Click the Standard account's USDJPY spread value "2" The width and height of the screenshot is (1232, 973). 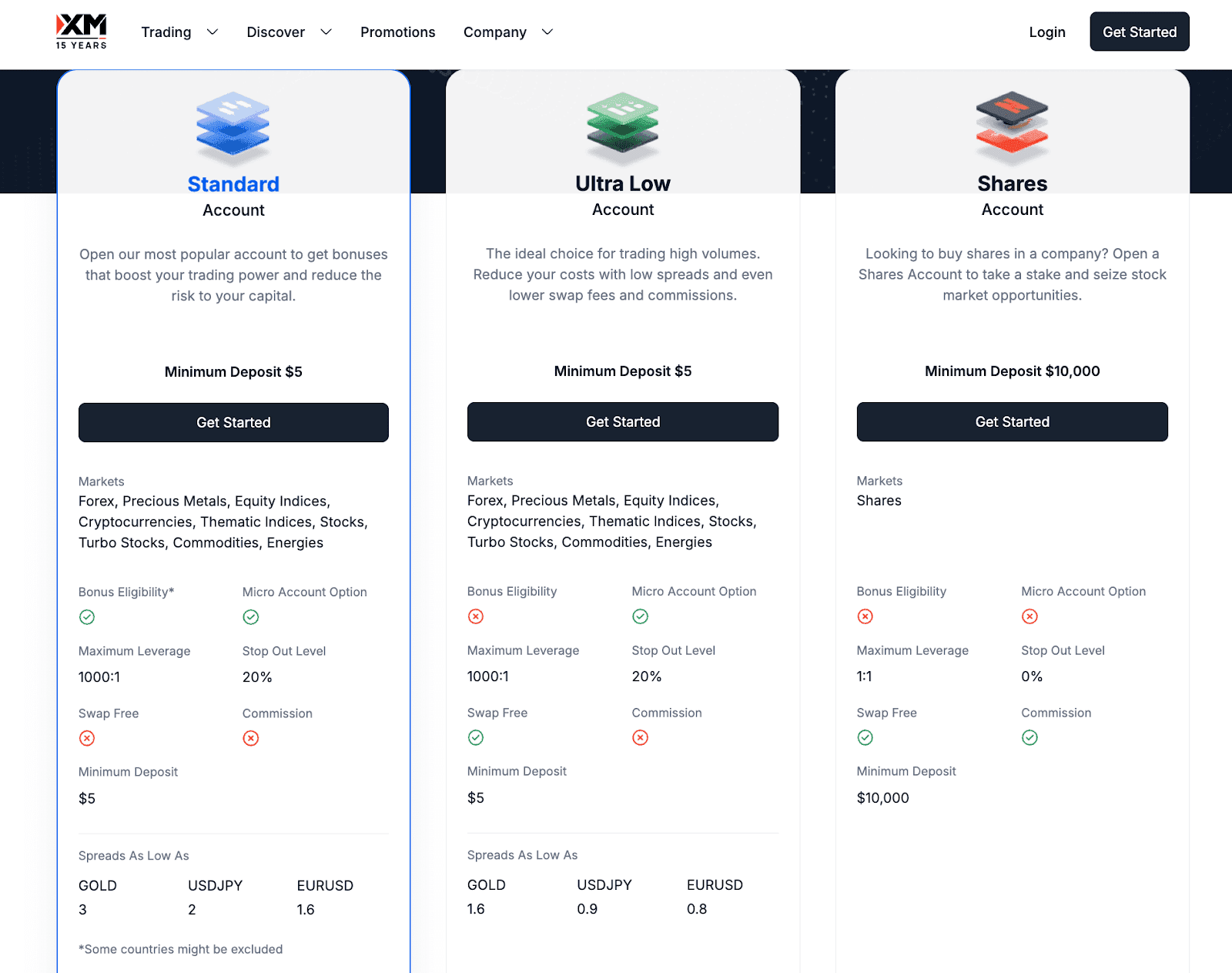(x=192, y=910)
